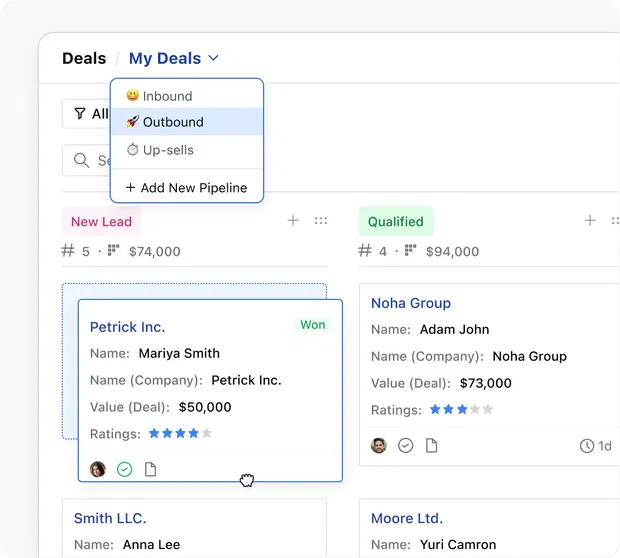
Task: Click the $74,000 total value
Action: tap(155, 252)
